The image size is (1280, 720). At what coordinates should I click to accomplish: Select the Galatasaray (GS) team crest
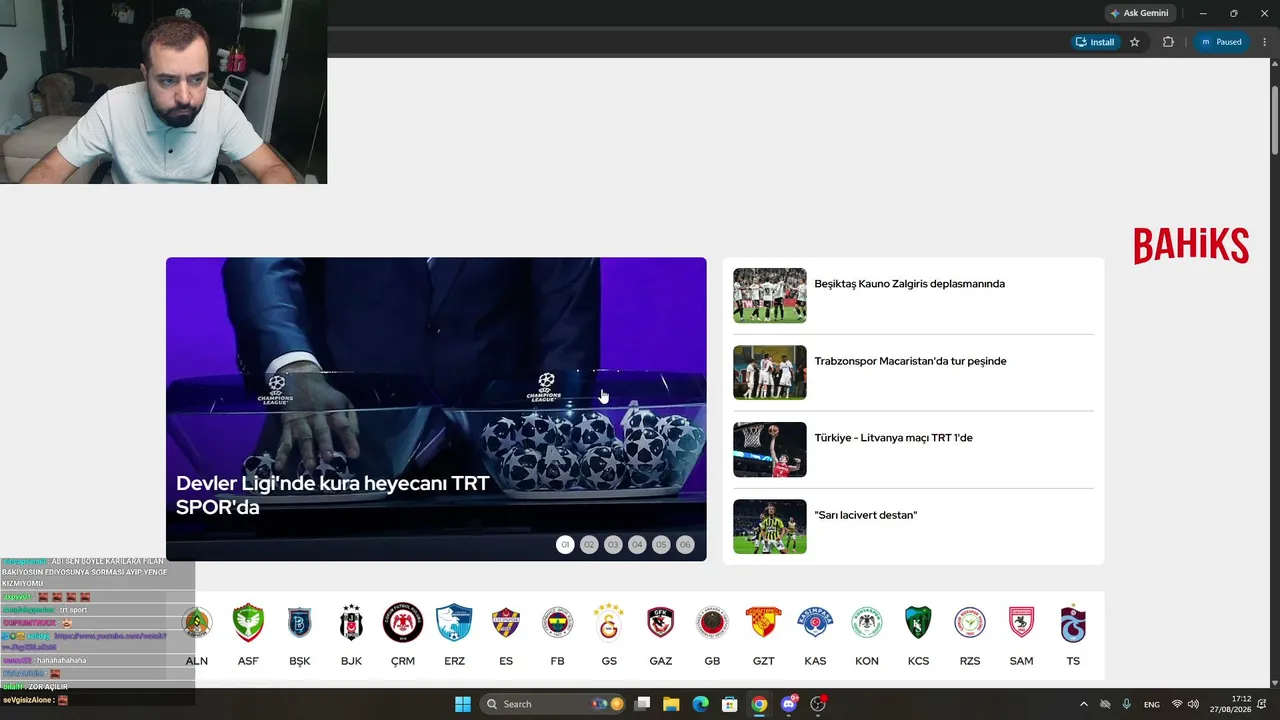click(609, 623)
